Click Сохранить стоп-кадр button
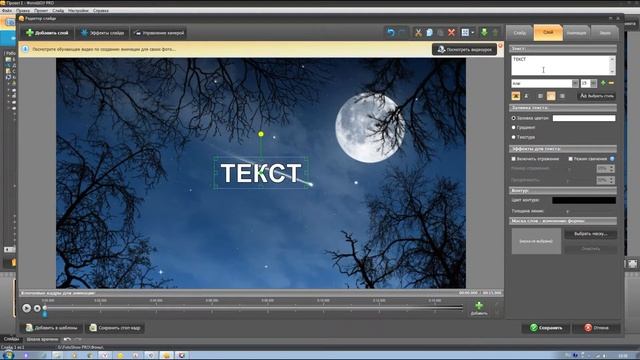This screenshot has width=640, height=360. click(x=116, y=328)
